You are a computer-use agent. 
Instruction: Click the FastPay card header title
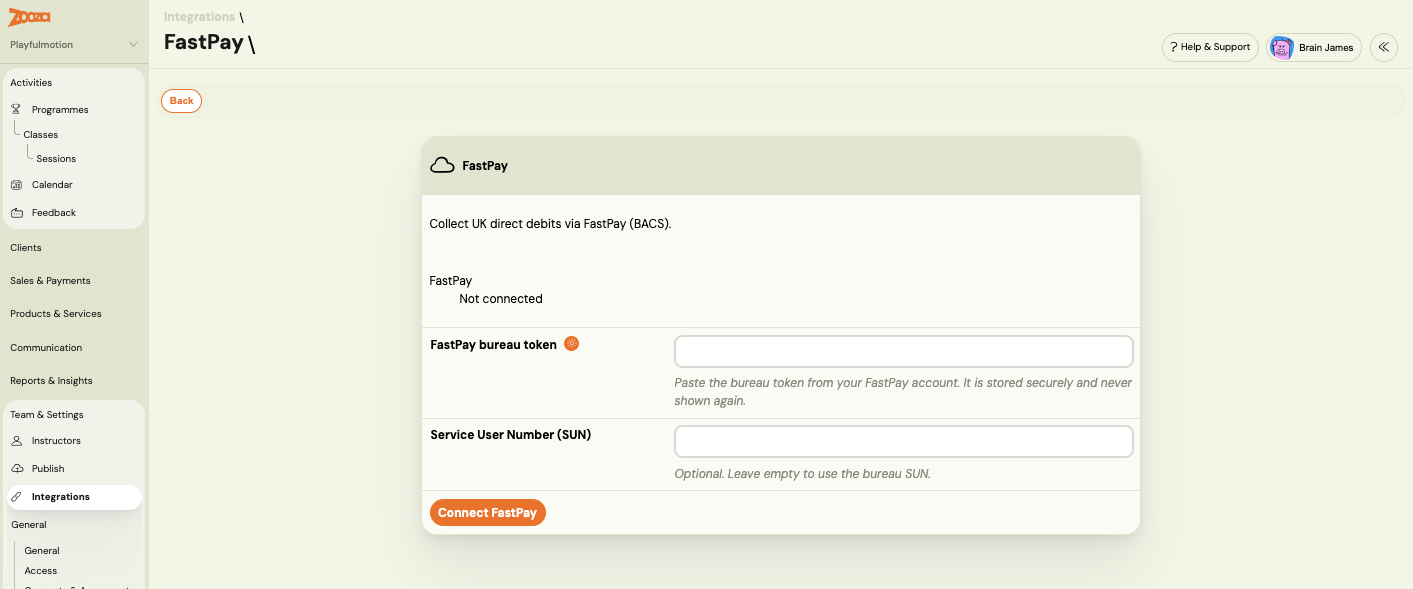[x=485, y=166]
